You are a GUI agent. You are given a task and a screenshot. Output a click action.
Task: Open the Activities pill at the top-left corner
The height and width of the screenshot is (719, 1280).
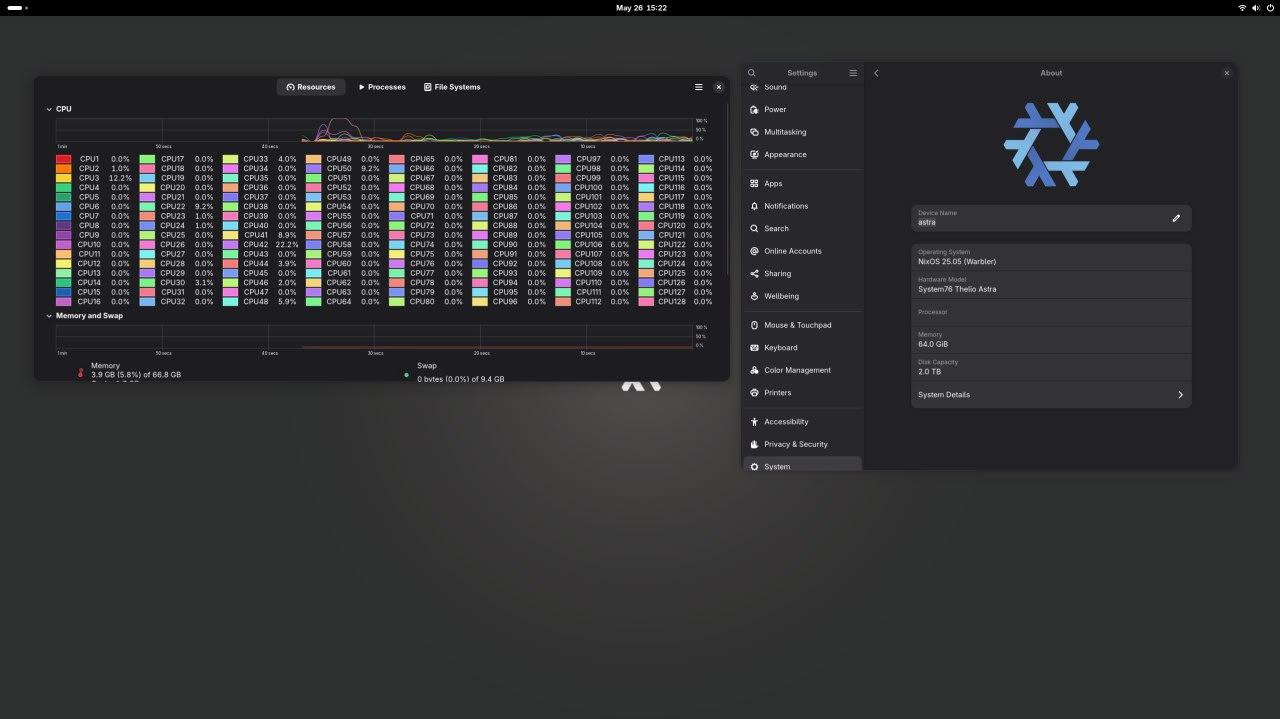[x=16, y=8]
